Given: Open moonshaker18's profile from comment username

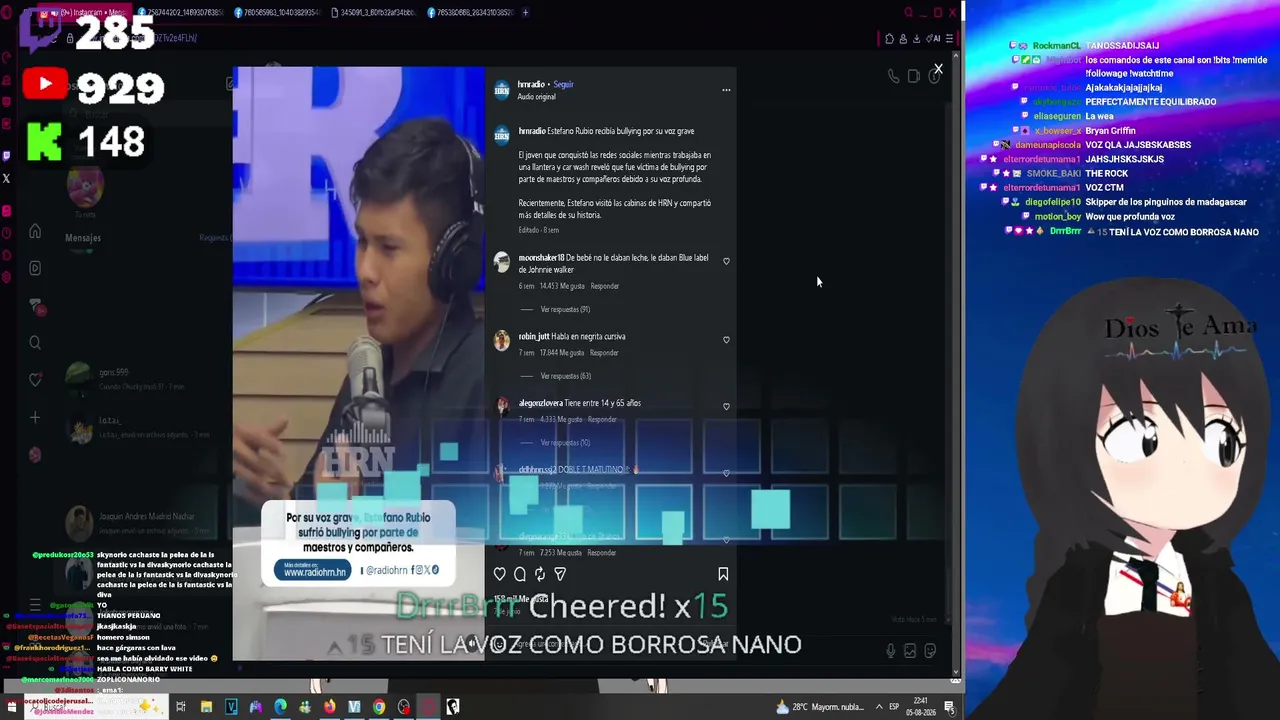Looking at the screenshot, I should tap(542, 258).
